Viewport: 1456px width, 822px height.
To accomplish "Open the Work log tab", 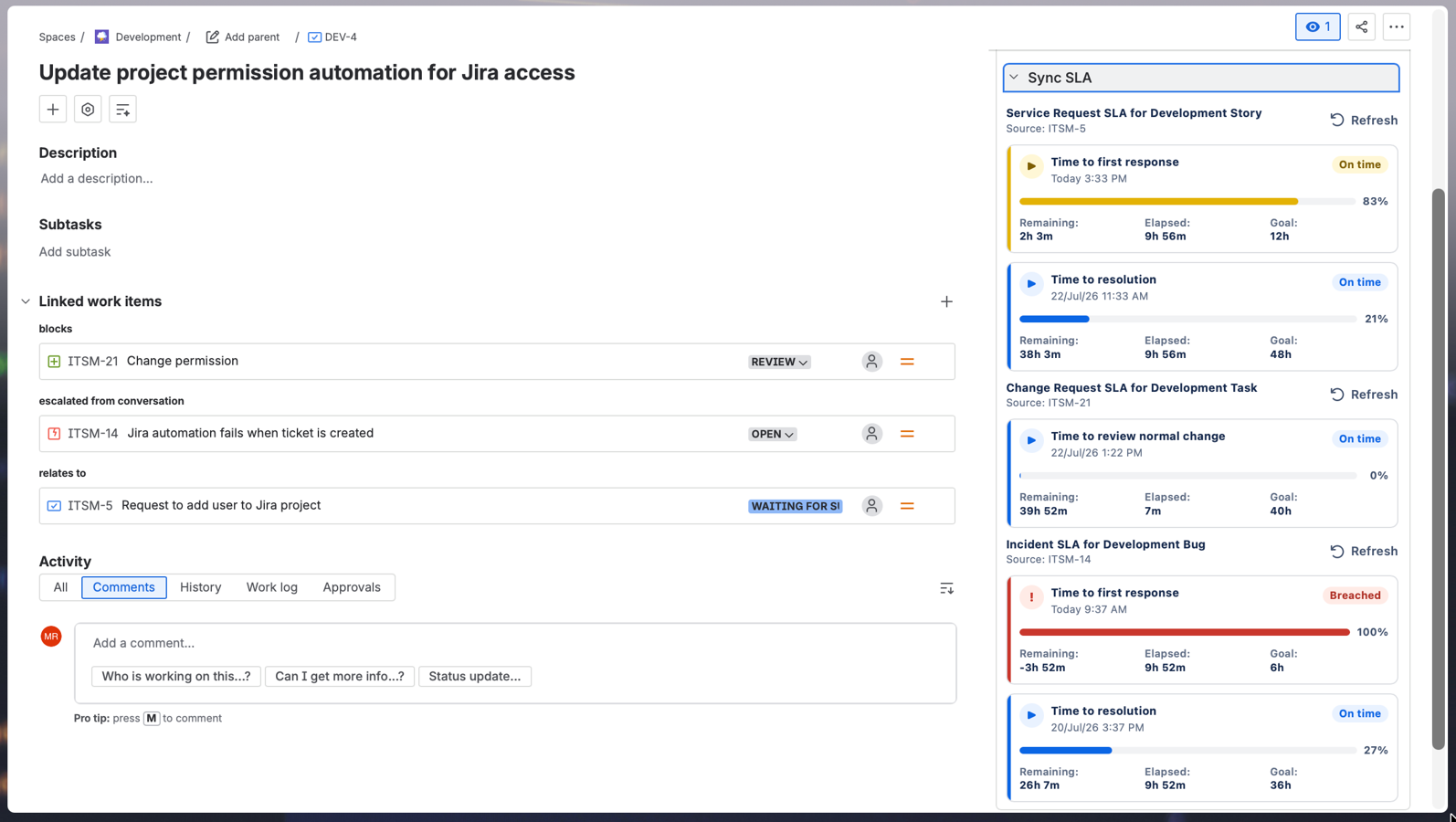I will click(271, 587).
